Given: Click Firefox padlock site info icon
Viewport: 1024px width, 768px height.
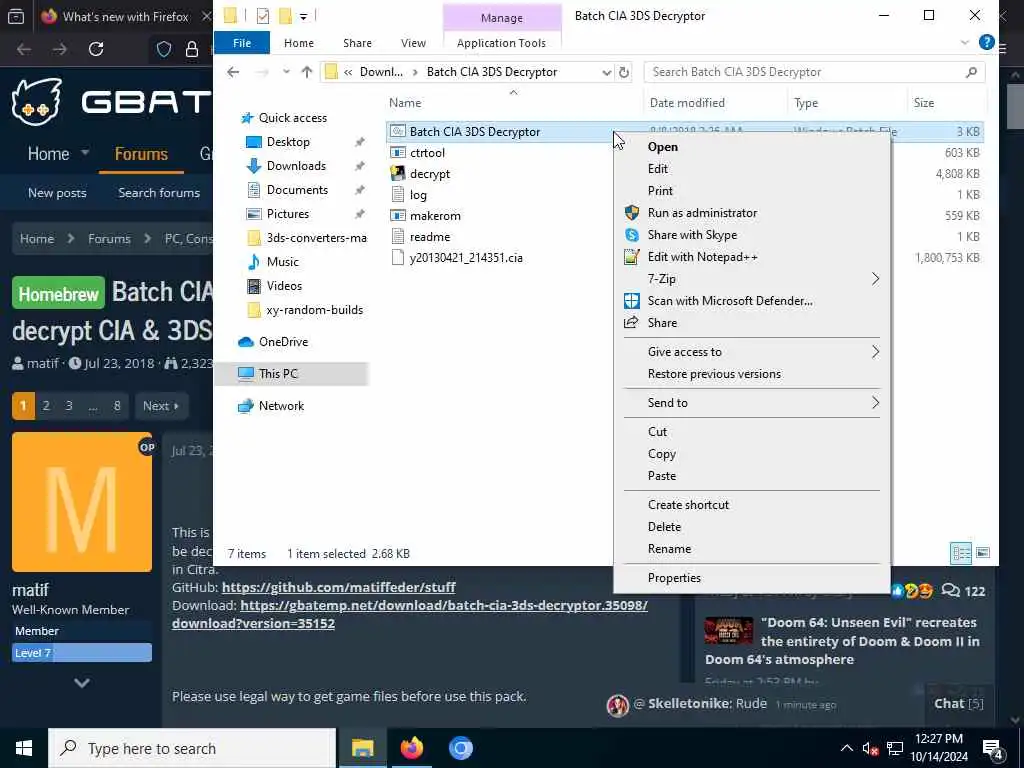Looking at the screenshot, I should [x=191, y=49].
